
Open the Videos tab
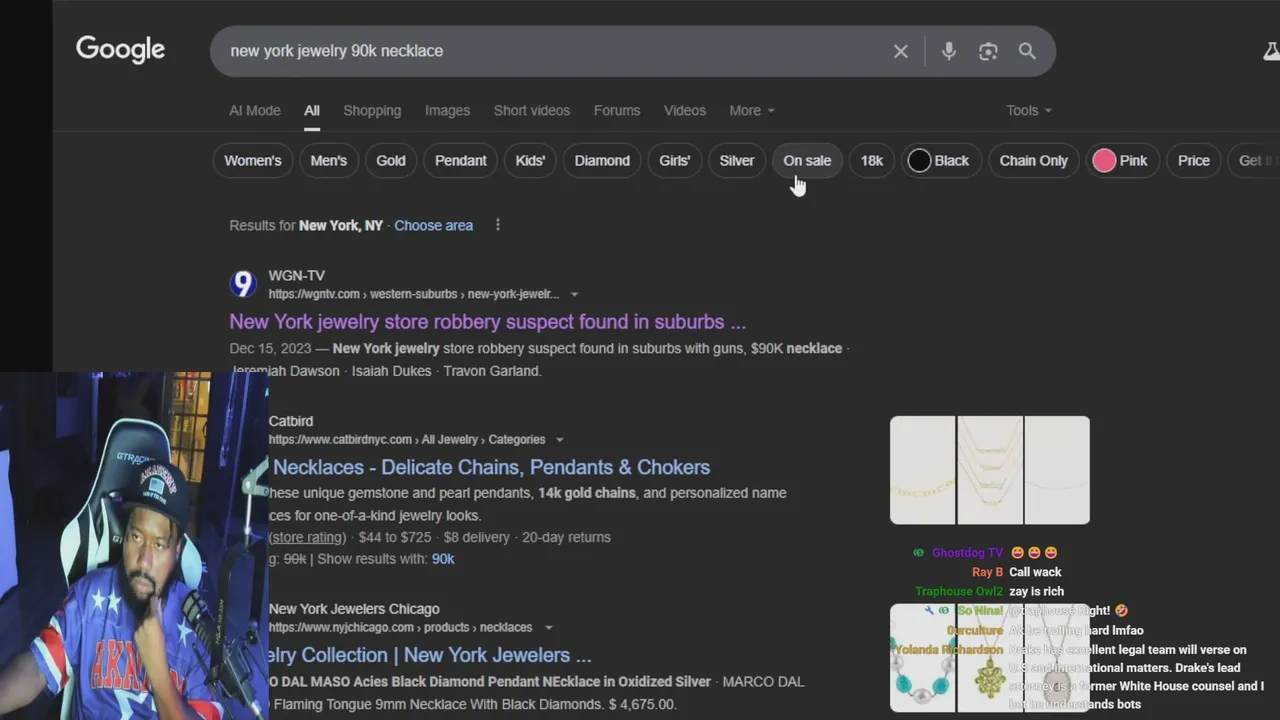point(685,110)
